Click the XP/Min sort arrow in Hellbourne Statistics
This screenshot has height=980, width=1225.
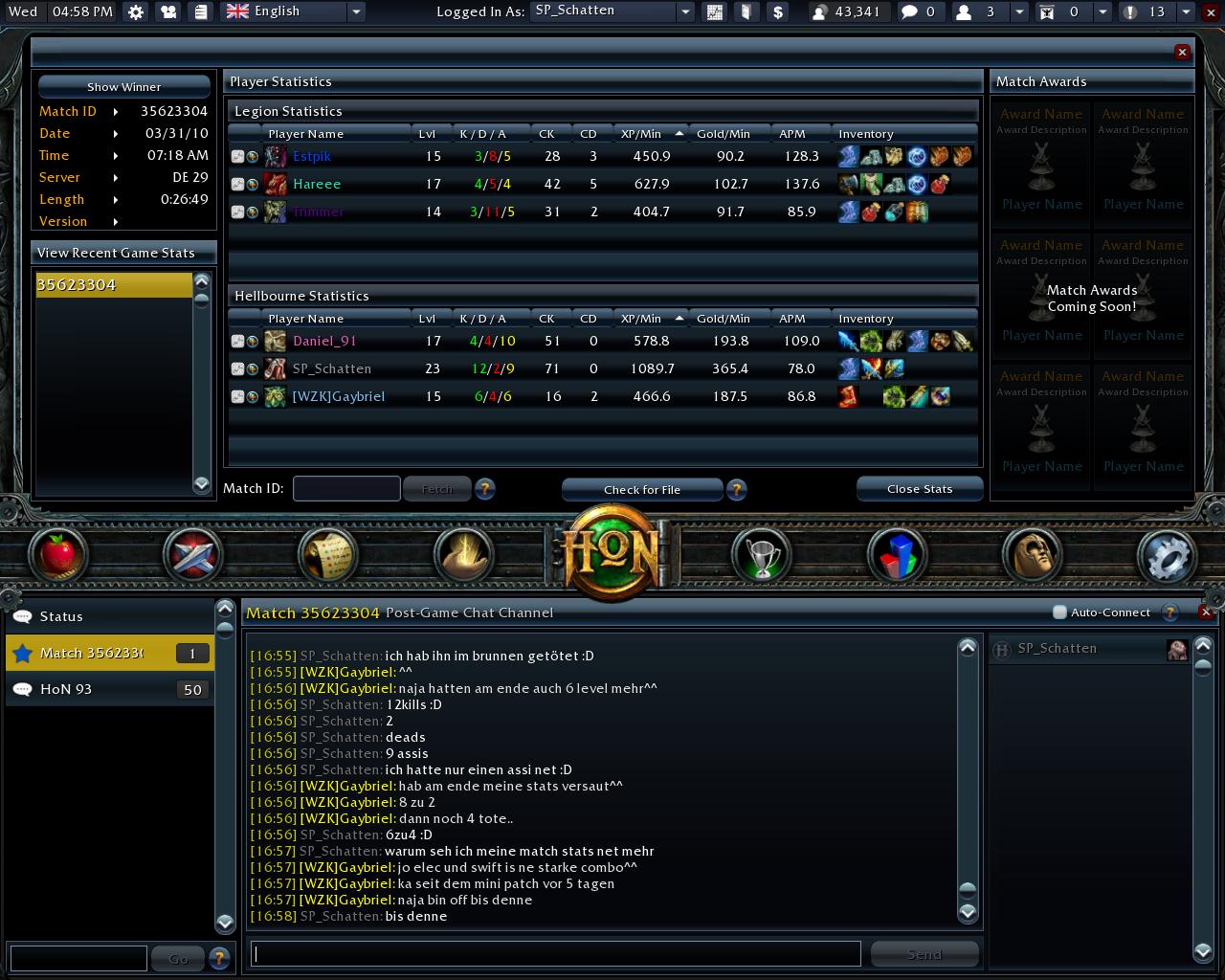point(679,318)
